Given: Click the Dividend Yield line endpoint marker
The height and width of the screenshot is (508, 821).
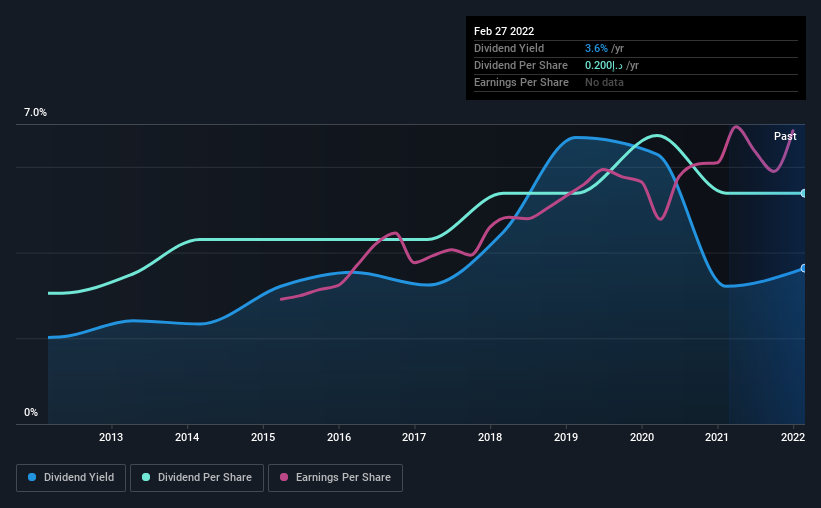Looking at the screenshot, I should (x=804, y=268).
